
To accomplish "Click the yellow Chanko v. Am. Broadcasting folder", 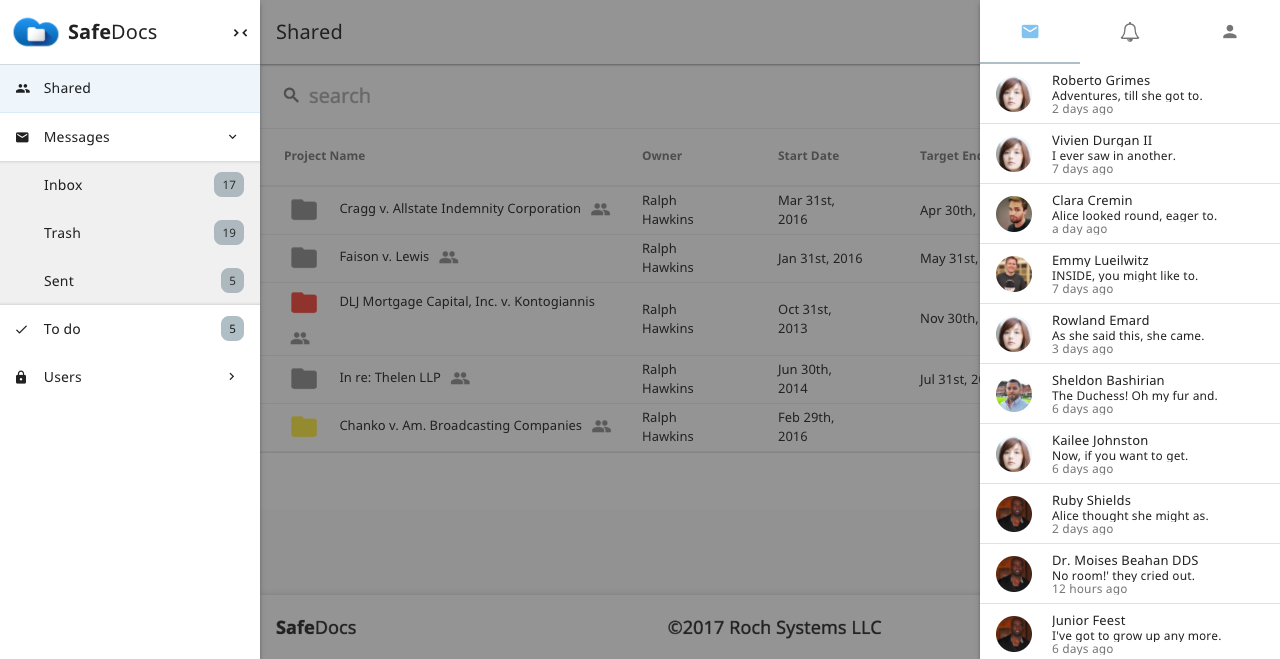I will click(304, 427).
